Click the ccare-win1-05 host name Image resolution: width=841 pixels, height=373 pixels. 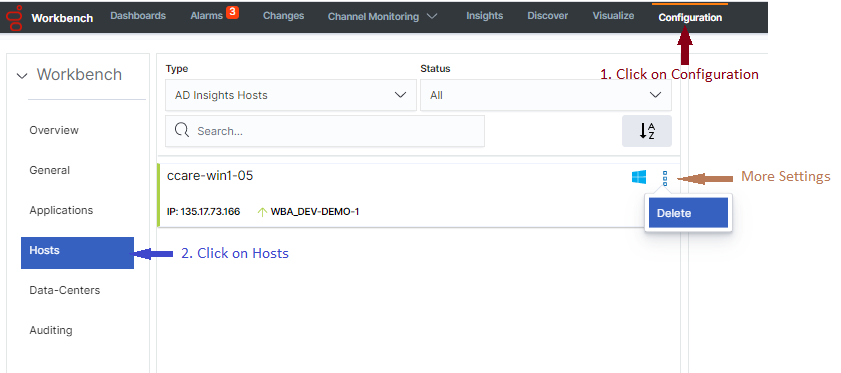(210, 175)
